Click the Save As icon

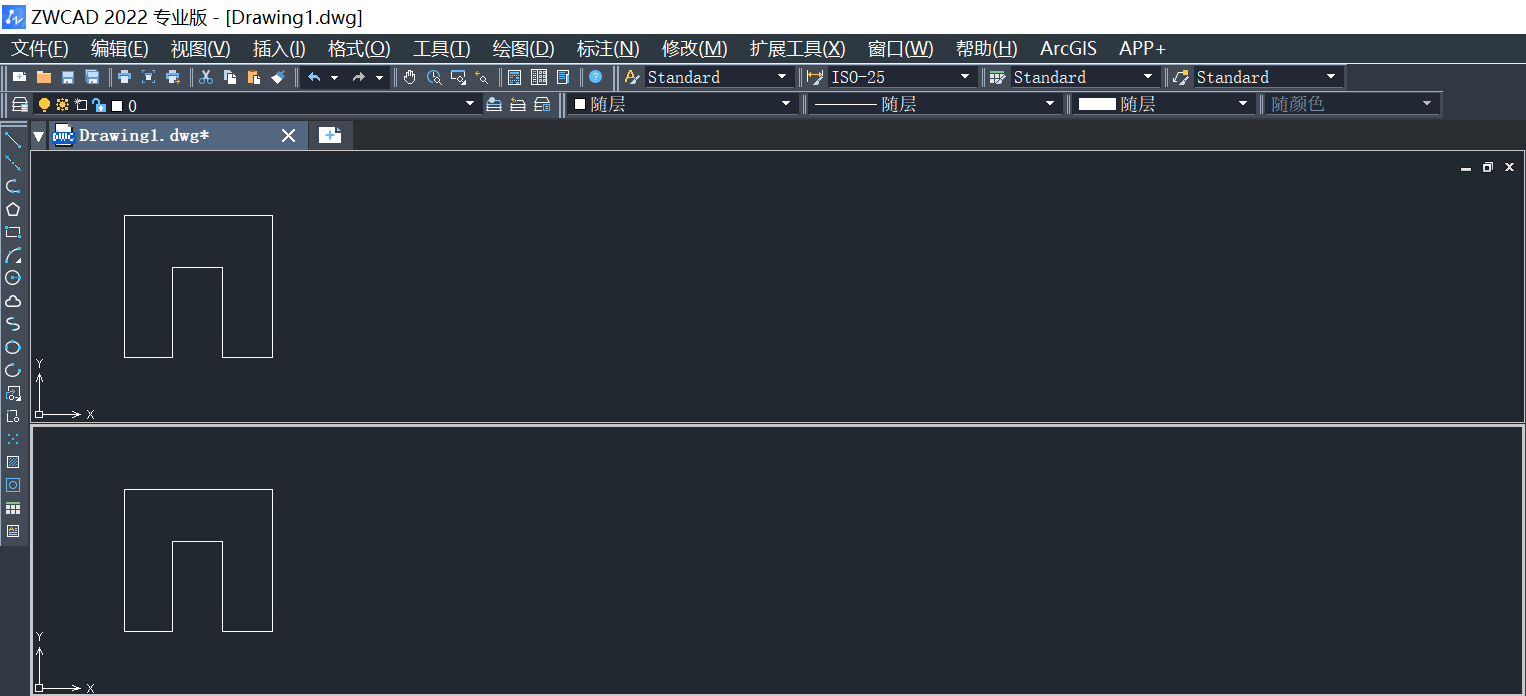pyautogui.click(x=92, y=77)
